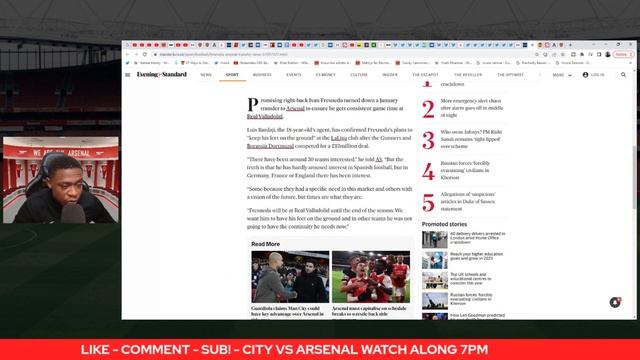Screen dimensions: 640x360
Task: Open most-read story number 3 about Infosys
Action: pyautogui.click(x=471, y=139)
